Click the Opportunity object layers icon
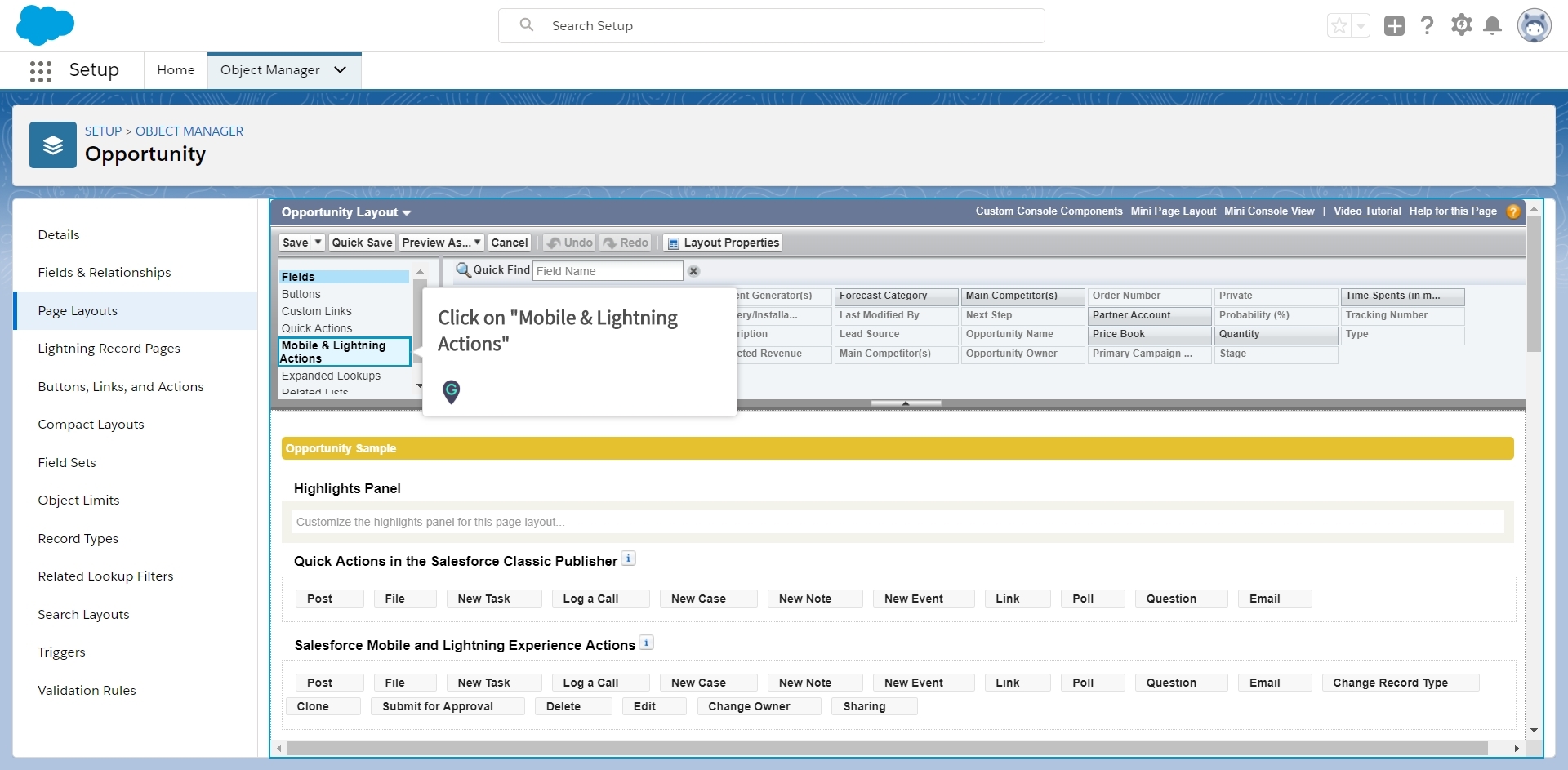1568x770 pixels. 53,145
